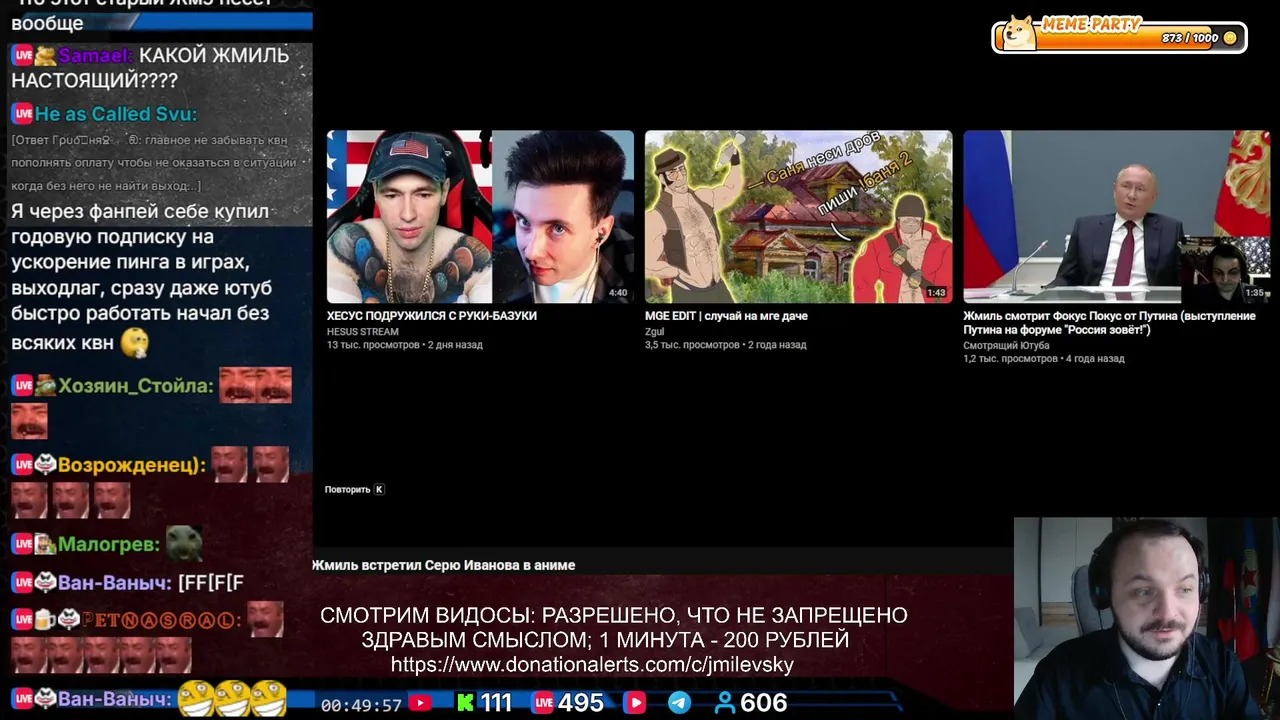The image size is (1280, 720).
Task: Click Ван-Ваныч username beside [FF[F[F message
Action: (115, 583)
